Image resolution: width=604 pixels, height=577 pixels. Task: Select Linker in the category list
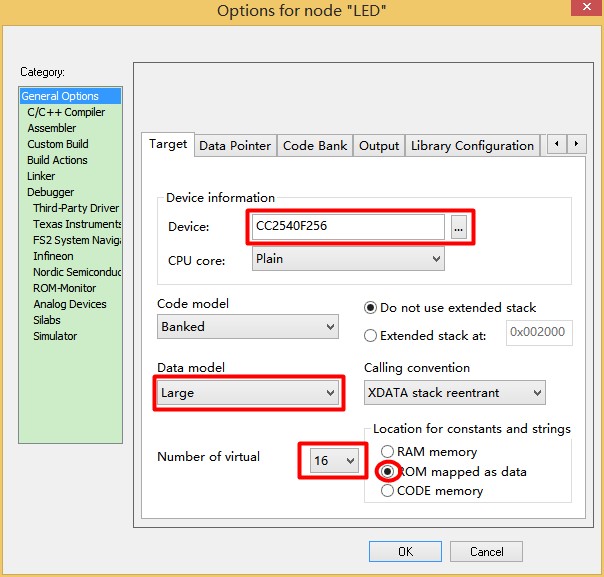(41, 176)
